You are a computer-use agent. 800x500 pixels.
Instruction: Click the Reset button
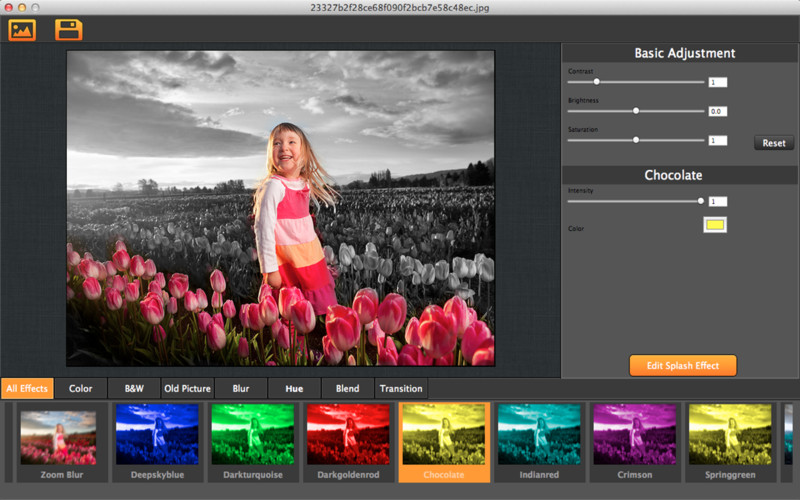click(774, 143)
